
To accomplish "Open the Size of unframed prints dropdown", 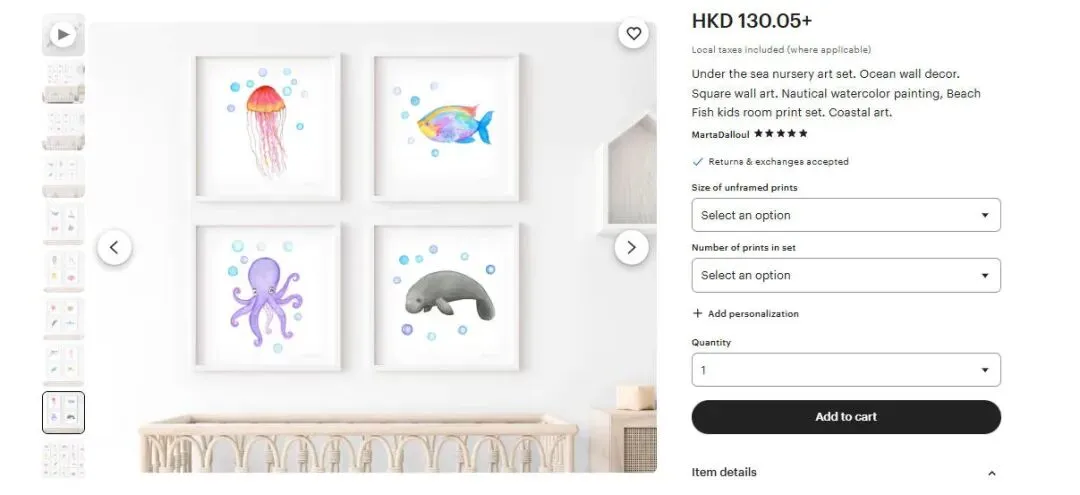I will 846,215.
